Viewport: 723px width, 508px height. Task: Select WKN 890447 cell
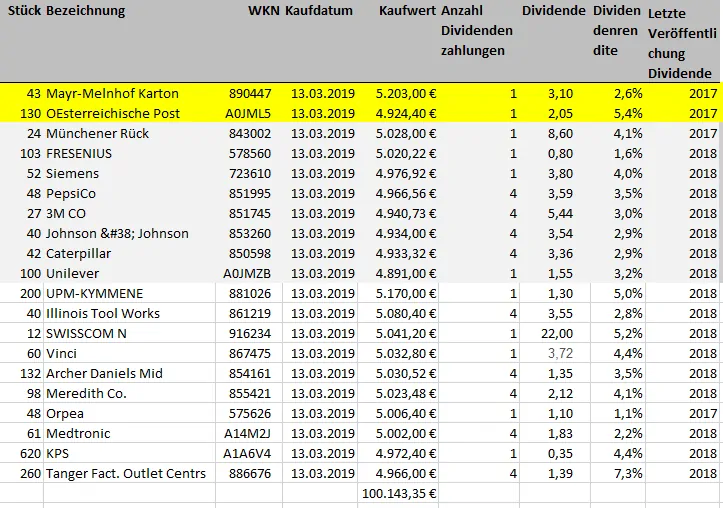click(249, 94)
